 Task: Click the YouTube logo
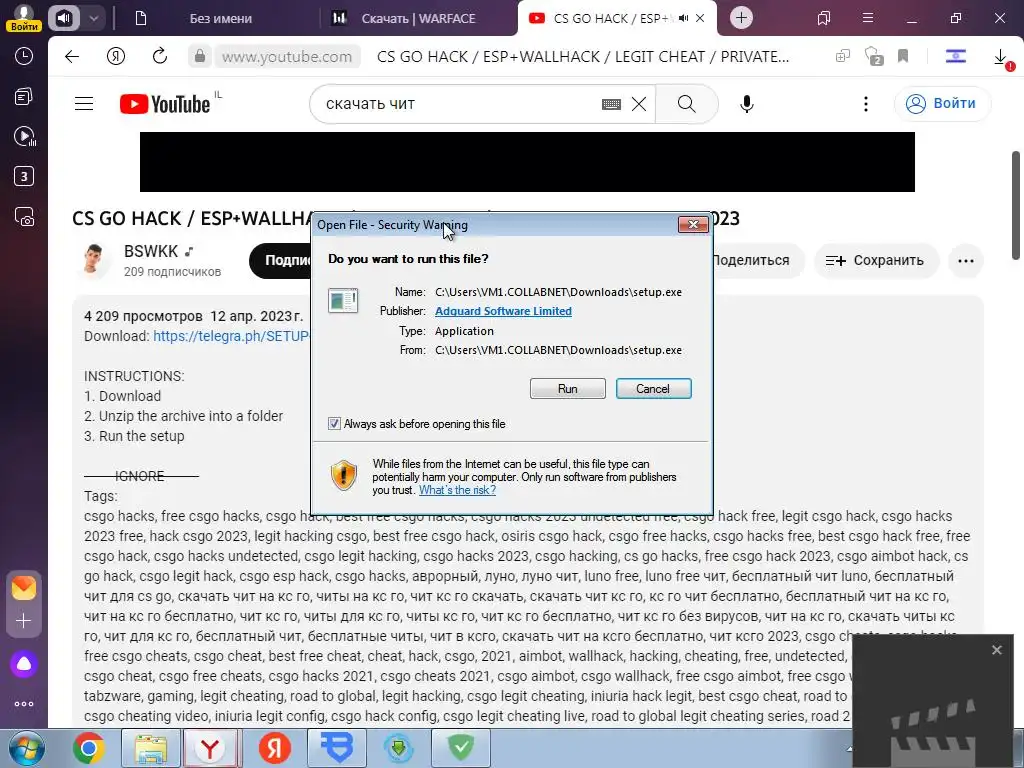165,104
